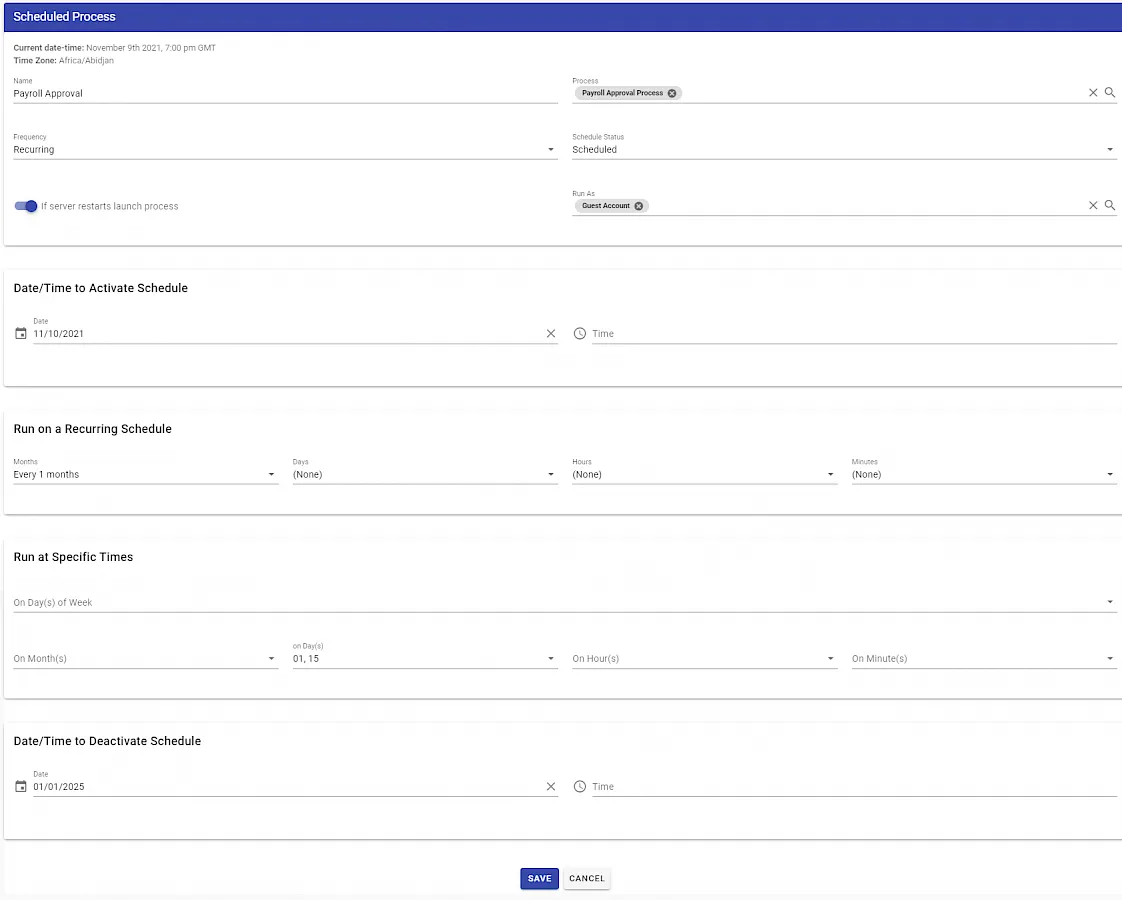
Task: Open Run As search magnifier
Action: click(x=1109, y=205)
